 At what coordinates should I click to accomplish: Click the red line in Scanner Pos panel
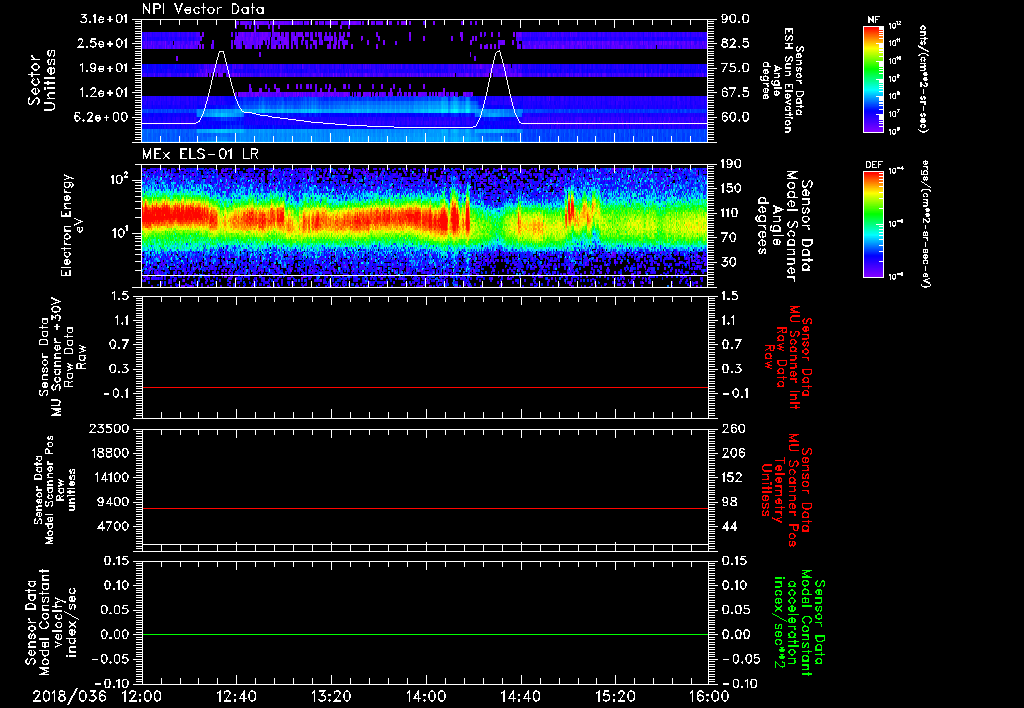(x=425, y=508)
